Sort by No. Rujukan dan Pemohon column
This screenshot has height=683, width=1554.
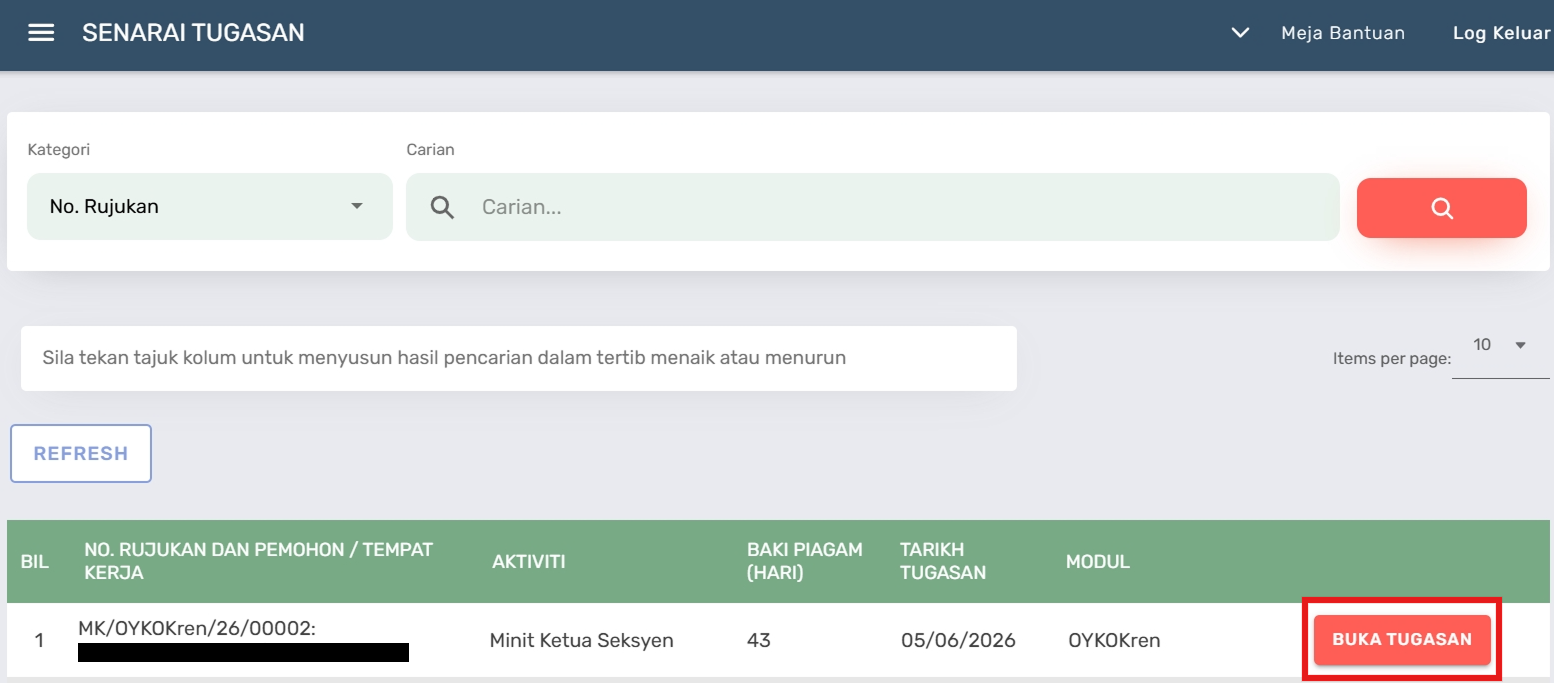[258, 562]
